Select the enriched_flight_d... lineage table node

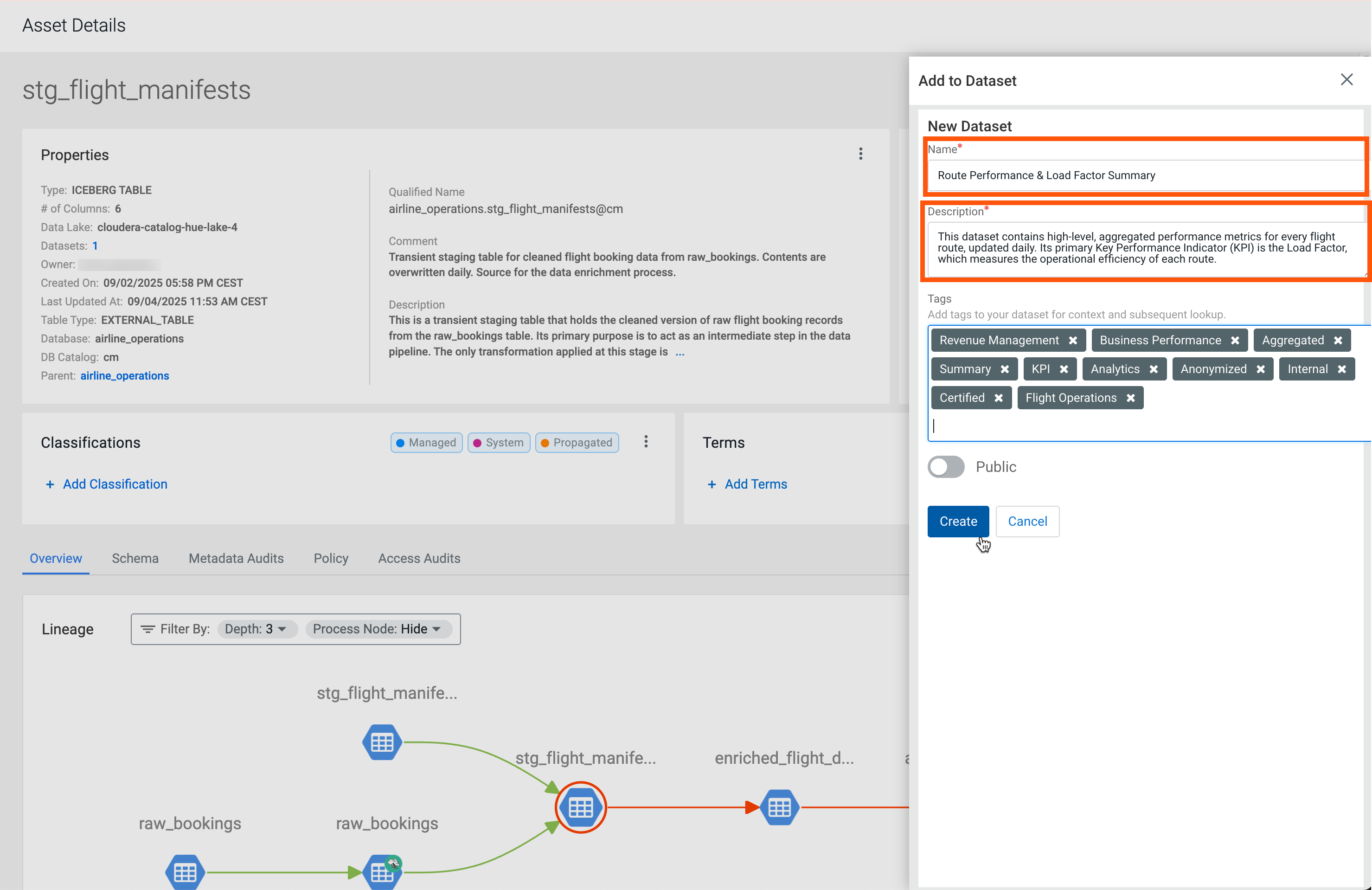pyautogui.click(x=779, y=807)
